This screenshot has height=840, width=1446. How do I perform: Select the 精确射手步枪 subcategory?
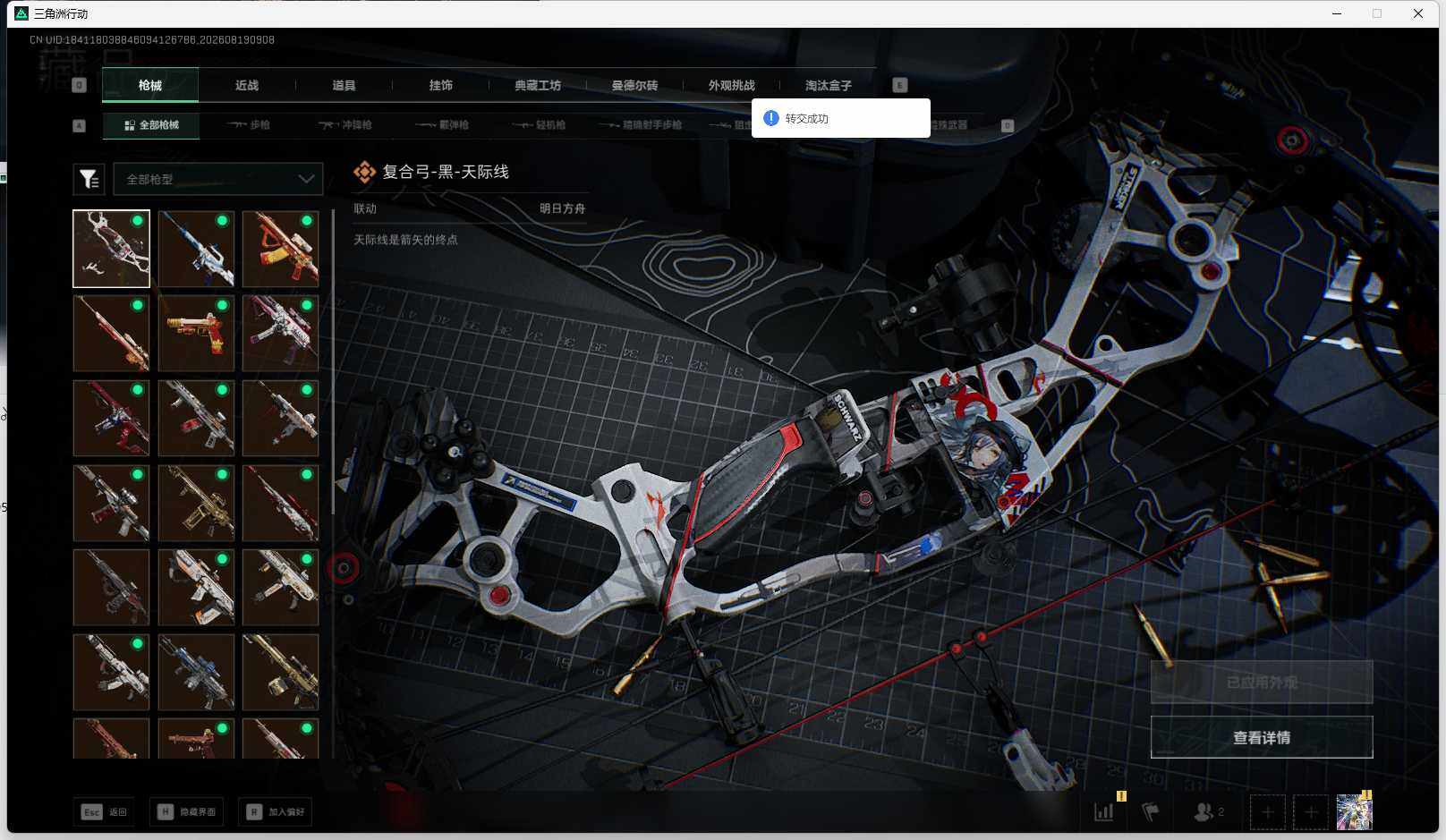click(x=641, y=125)
